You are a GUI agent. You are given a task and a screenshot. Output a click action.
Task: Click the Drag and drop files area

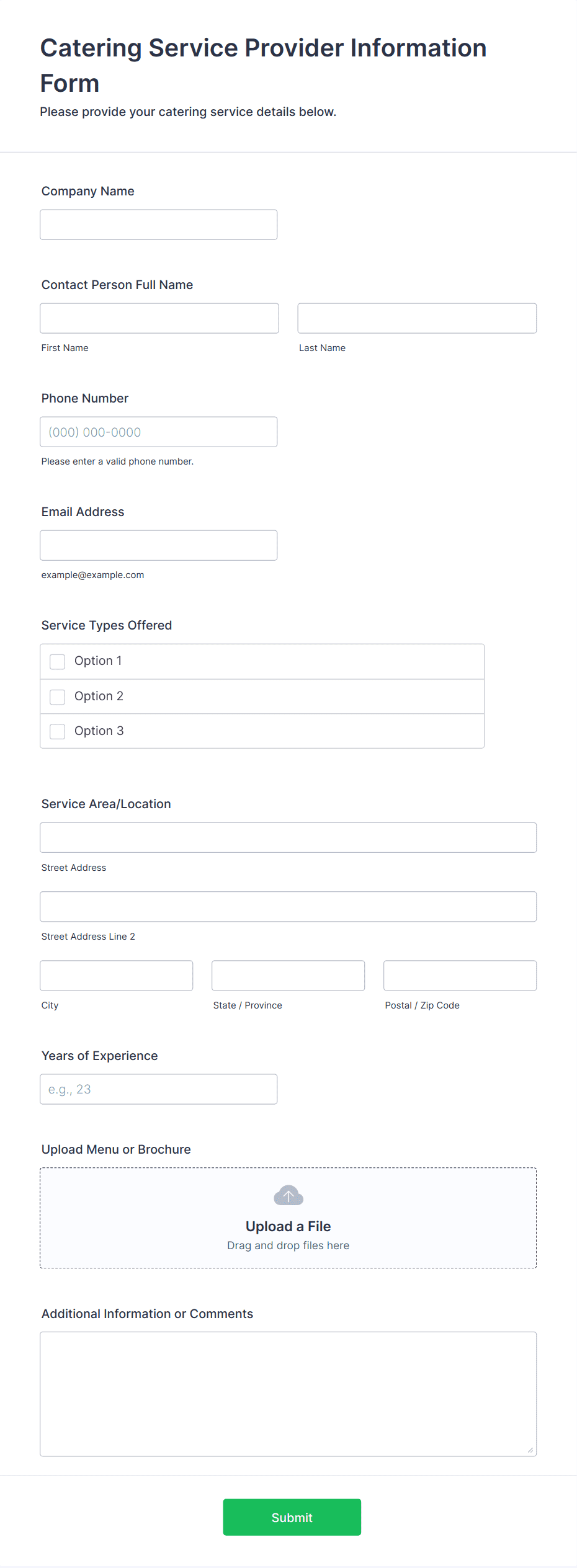pyautogui.click(x=288, y=1218)
